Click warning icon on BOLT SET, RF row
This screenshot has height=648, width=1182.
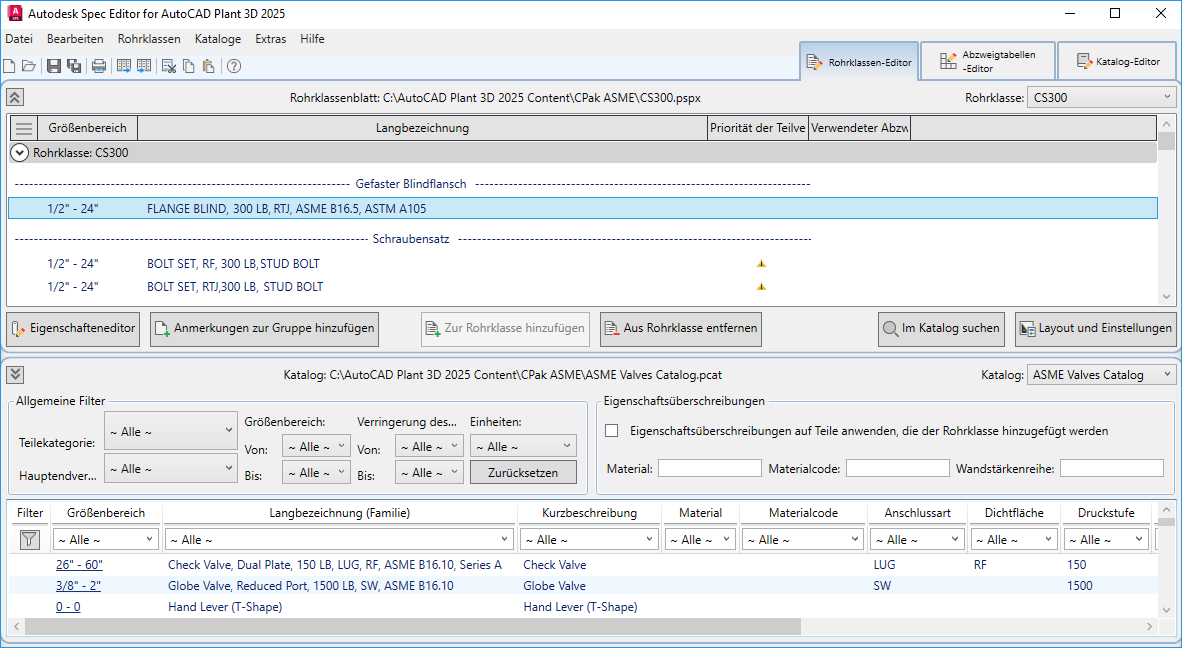tap(761, 264)
